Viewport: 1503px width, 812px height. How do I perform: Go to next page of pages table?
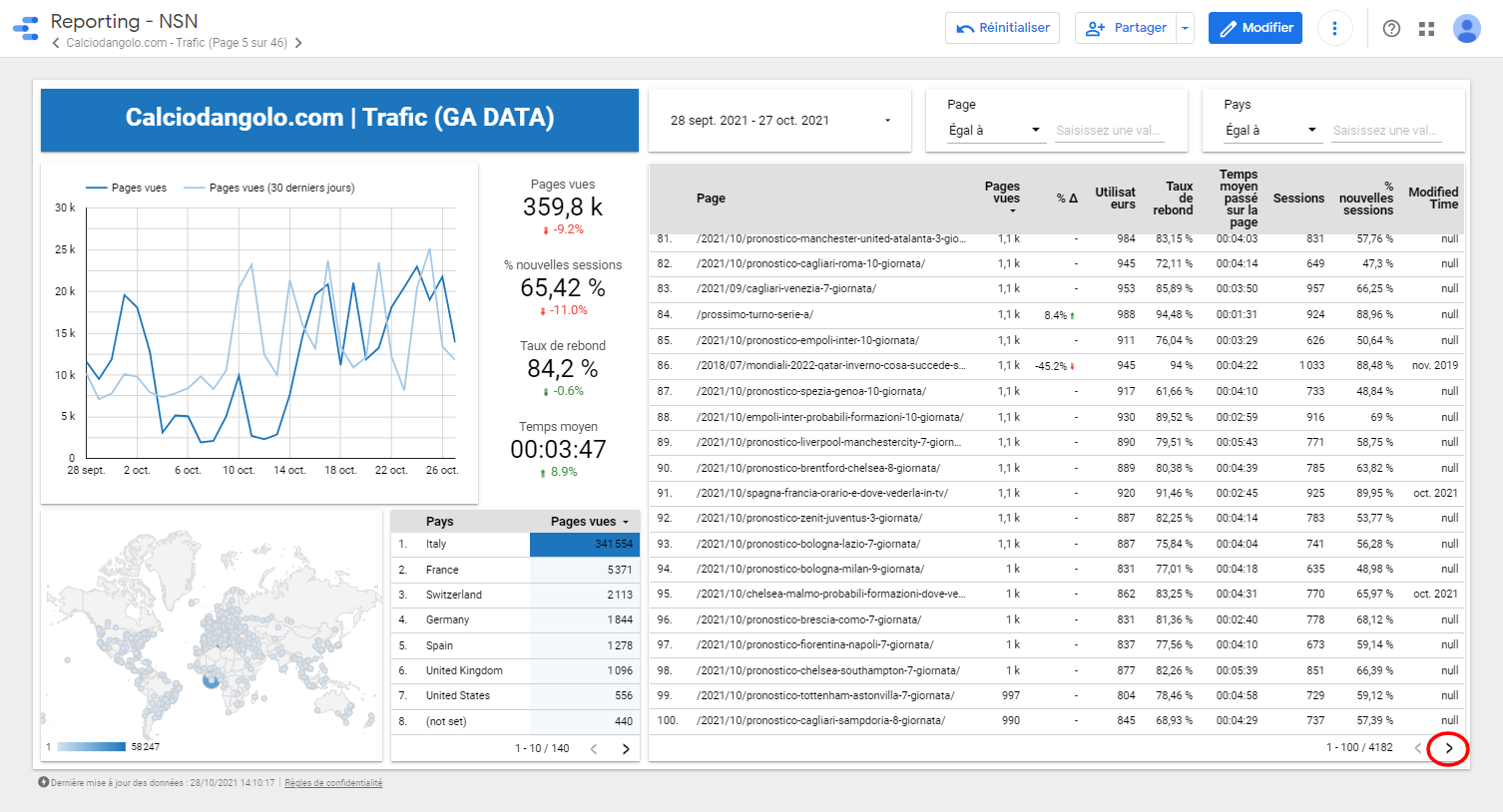pos(1448,748)
